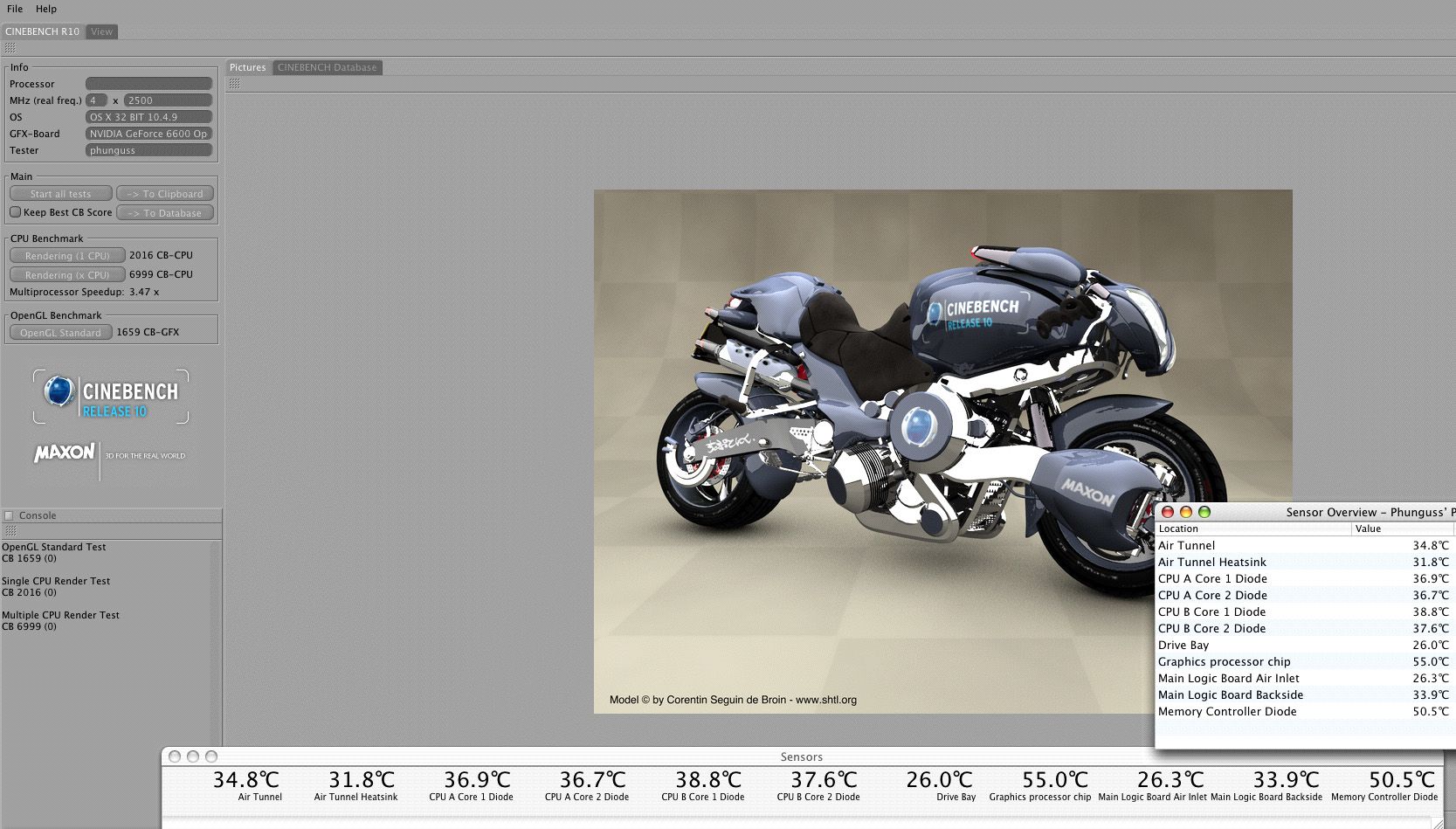Image resolution: width=1456 pixels, height=829 pixels.
Task: Open the Help menu
Action: click(x=46, y=9)
